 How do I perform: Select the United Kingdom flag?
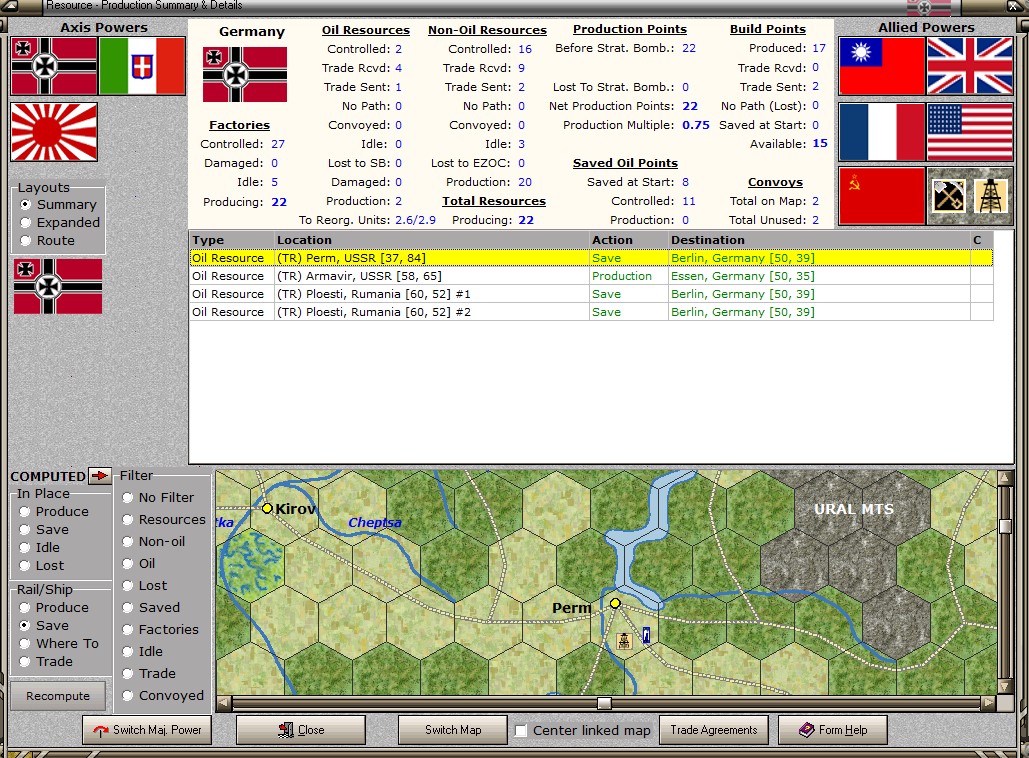coord(969,66)
